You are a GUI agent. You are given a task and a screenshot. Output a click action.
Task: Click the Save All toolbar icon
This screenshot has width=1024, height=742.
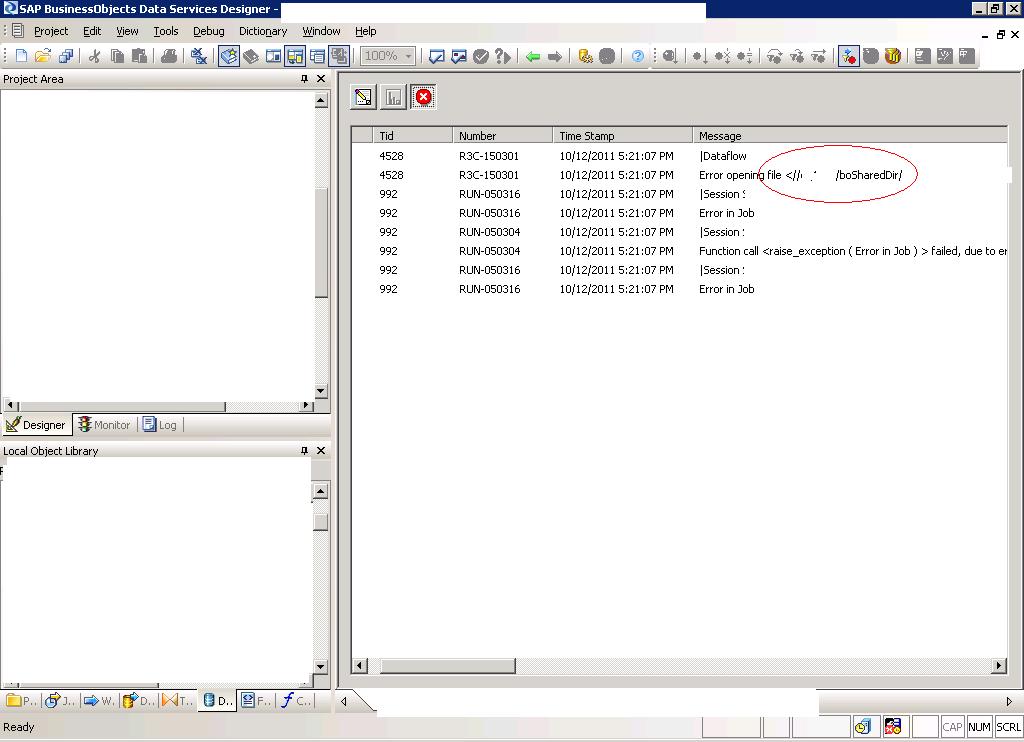pos(65,56)
